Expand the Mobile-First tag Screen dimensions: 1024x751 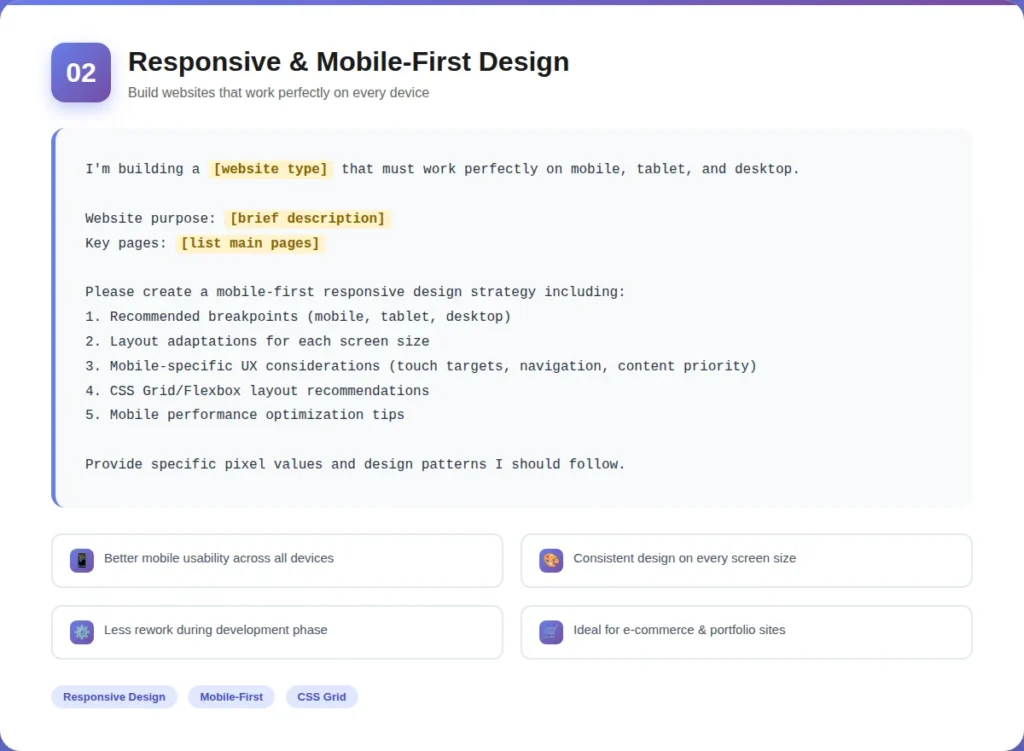coord(231,697)
